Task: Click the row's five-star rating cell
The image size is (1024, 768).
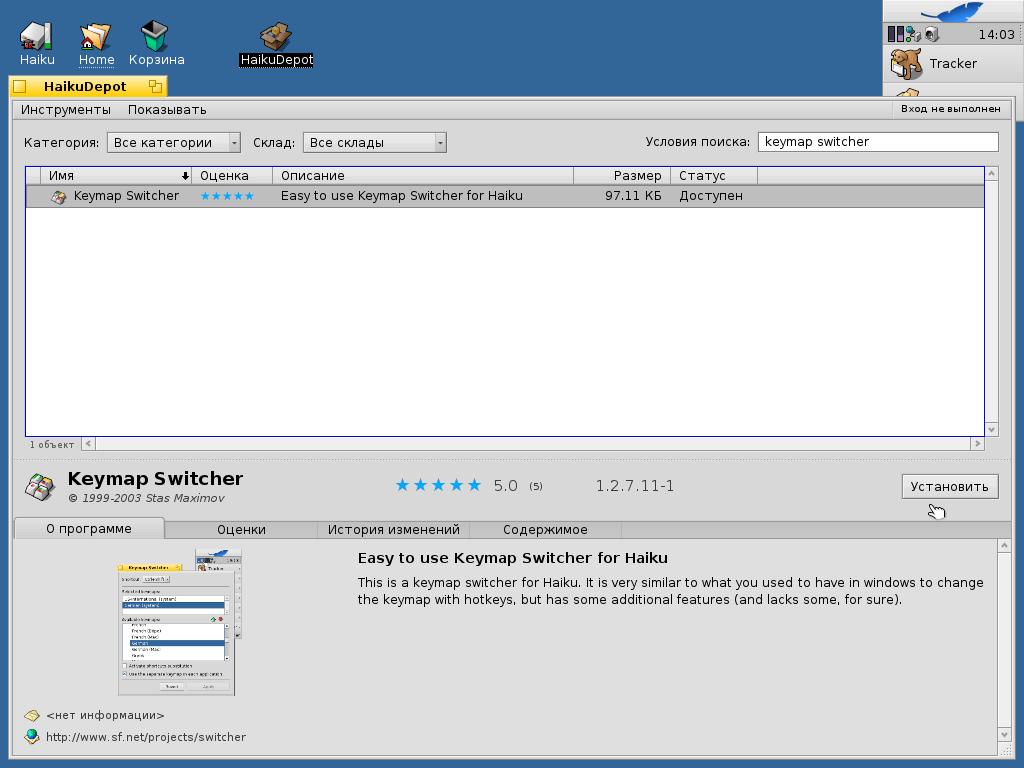Action: click(x=227, y=196)
